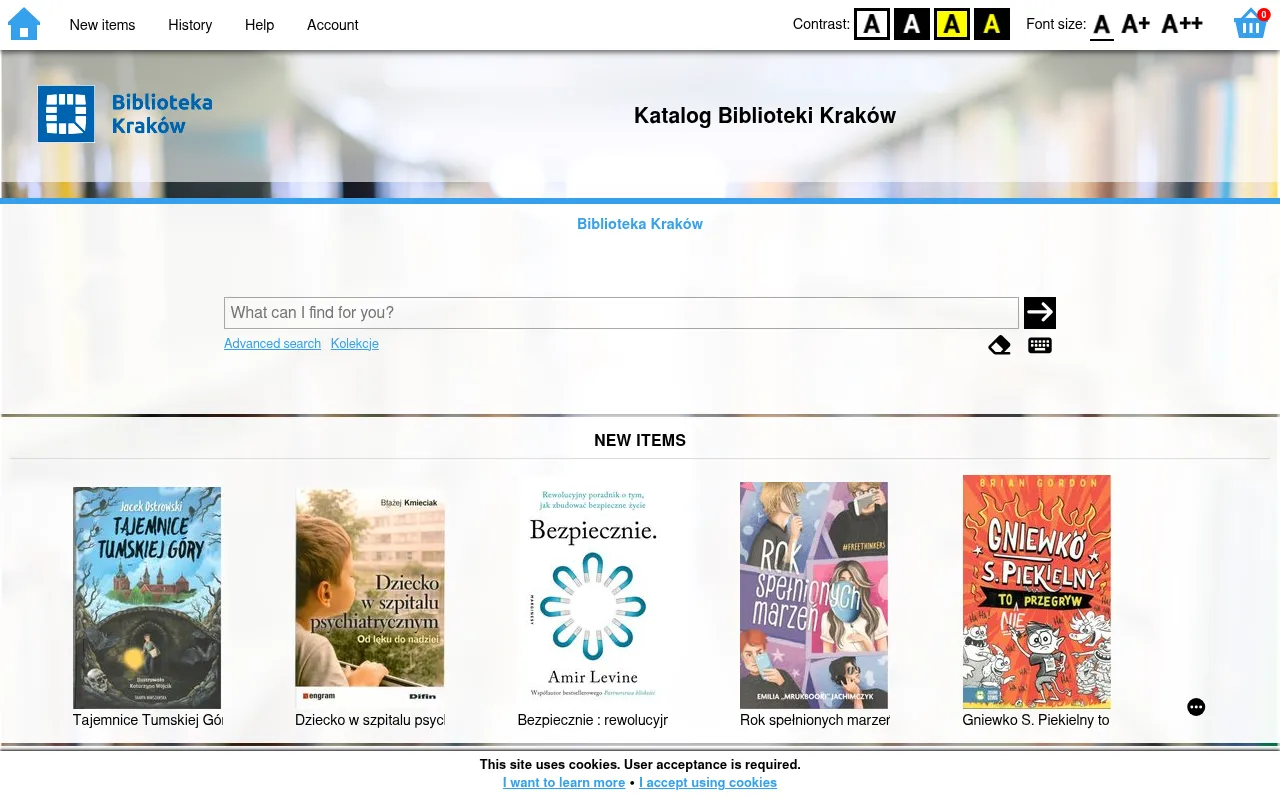Click the Biblioteka Kraków logo
Screen dimensions: 1280x800
click(125, 114)
